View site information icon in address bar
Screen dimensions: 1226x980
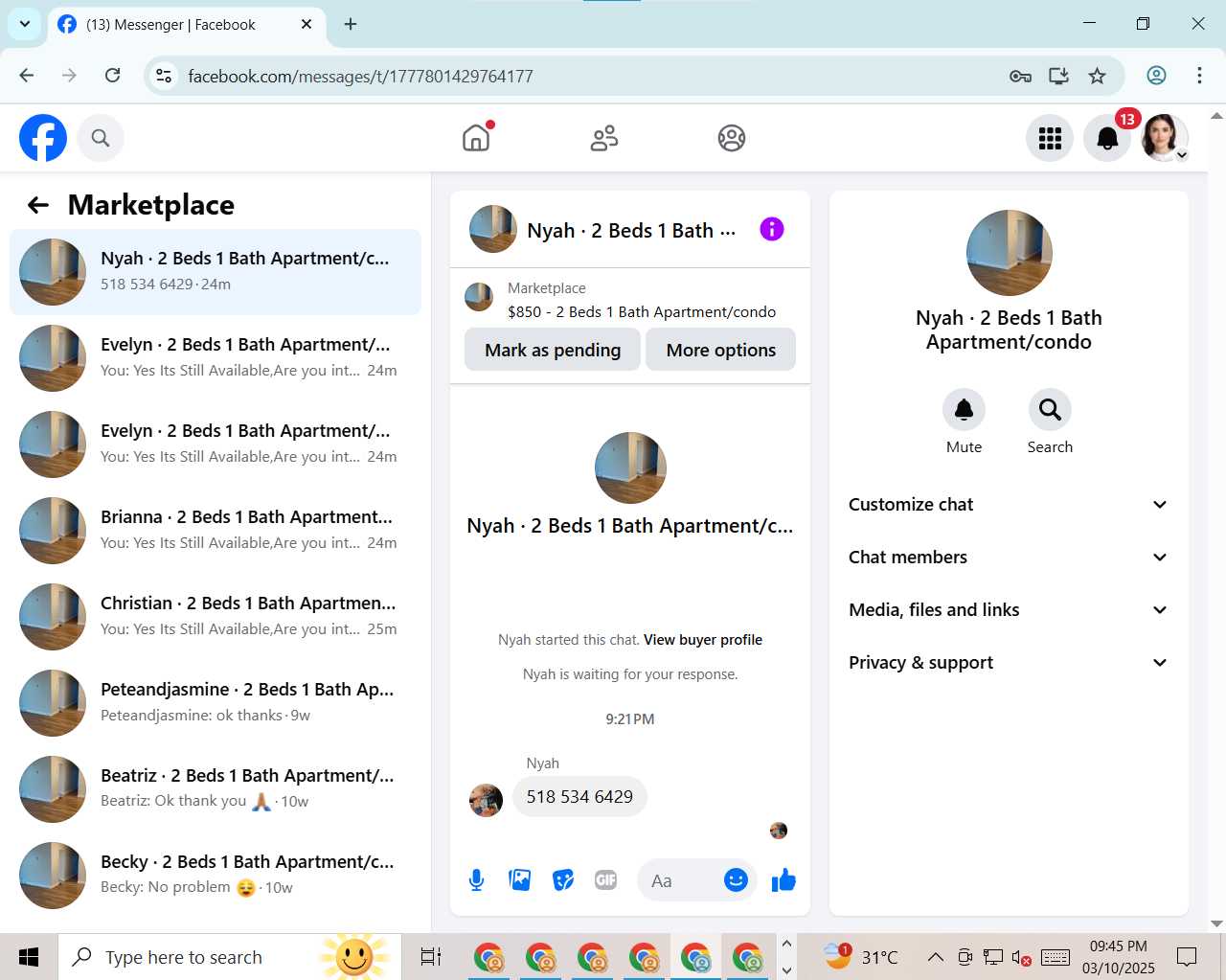tap(164, 76)
